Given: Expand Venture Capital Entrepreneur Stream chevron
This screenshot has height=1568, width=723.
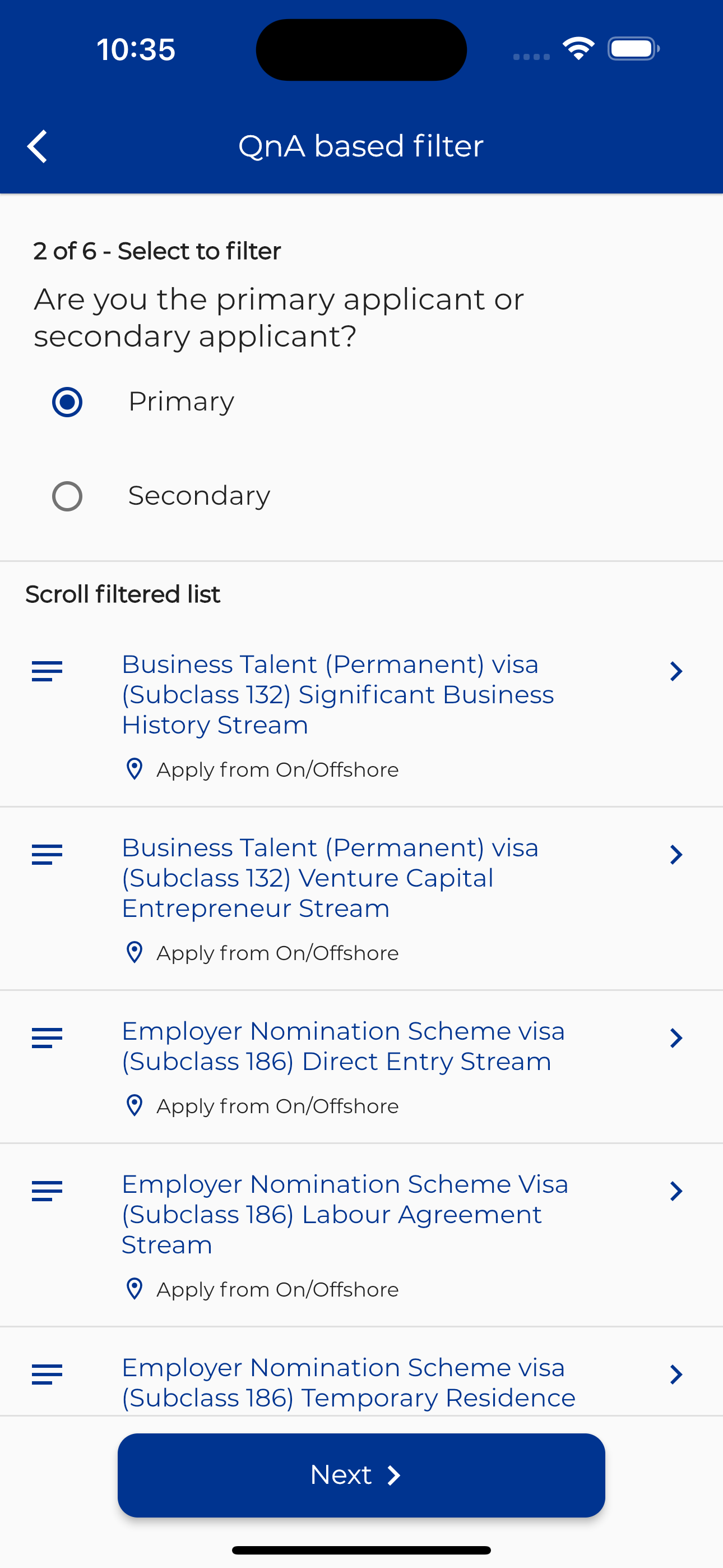Looking at the screenshot, I should [675, 854].
